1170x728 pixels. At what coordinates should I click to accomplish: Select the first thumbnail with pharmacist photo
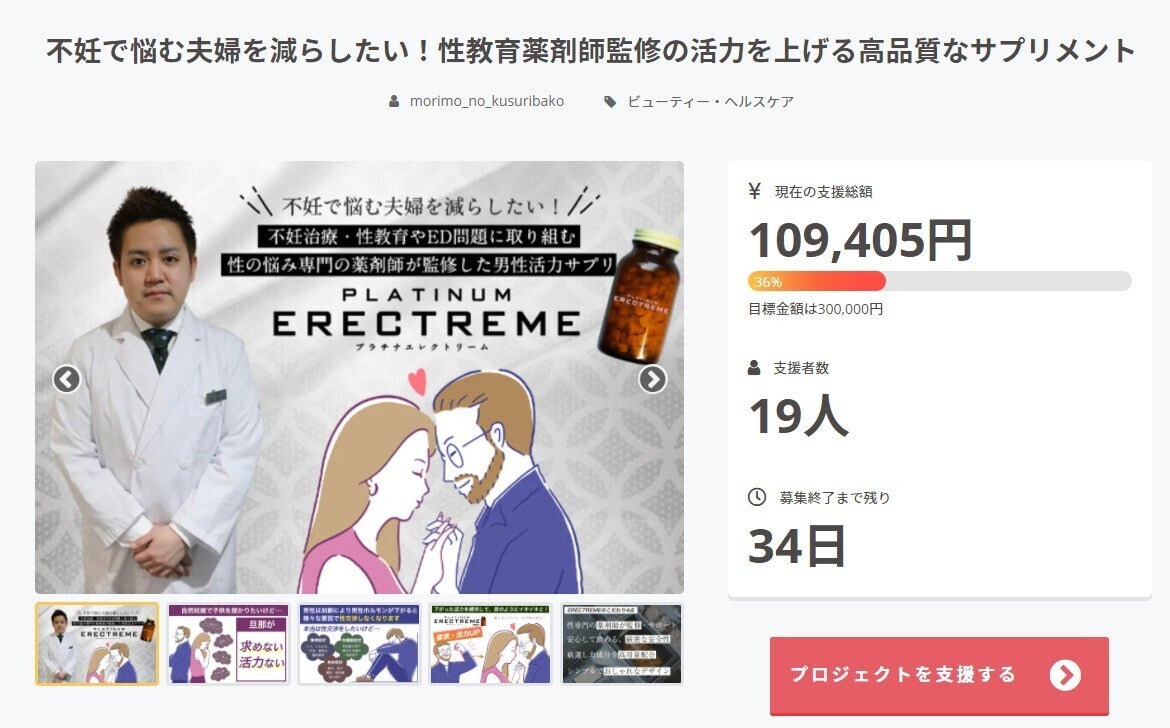pyautogui.click(x=97, y=644)
